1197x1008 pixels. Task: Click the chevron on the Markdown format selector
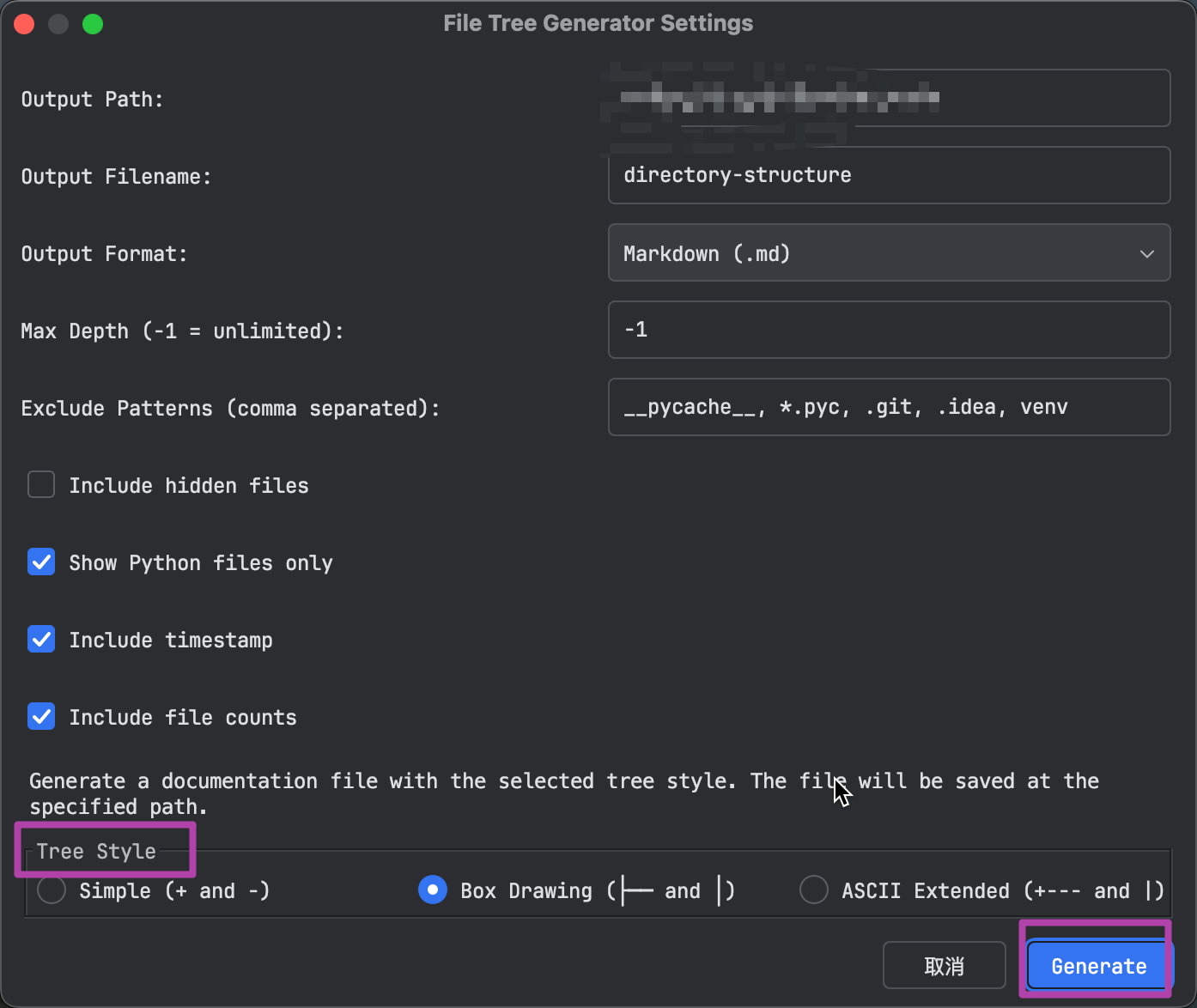(1146, 253)
